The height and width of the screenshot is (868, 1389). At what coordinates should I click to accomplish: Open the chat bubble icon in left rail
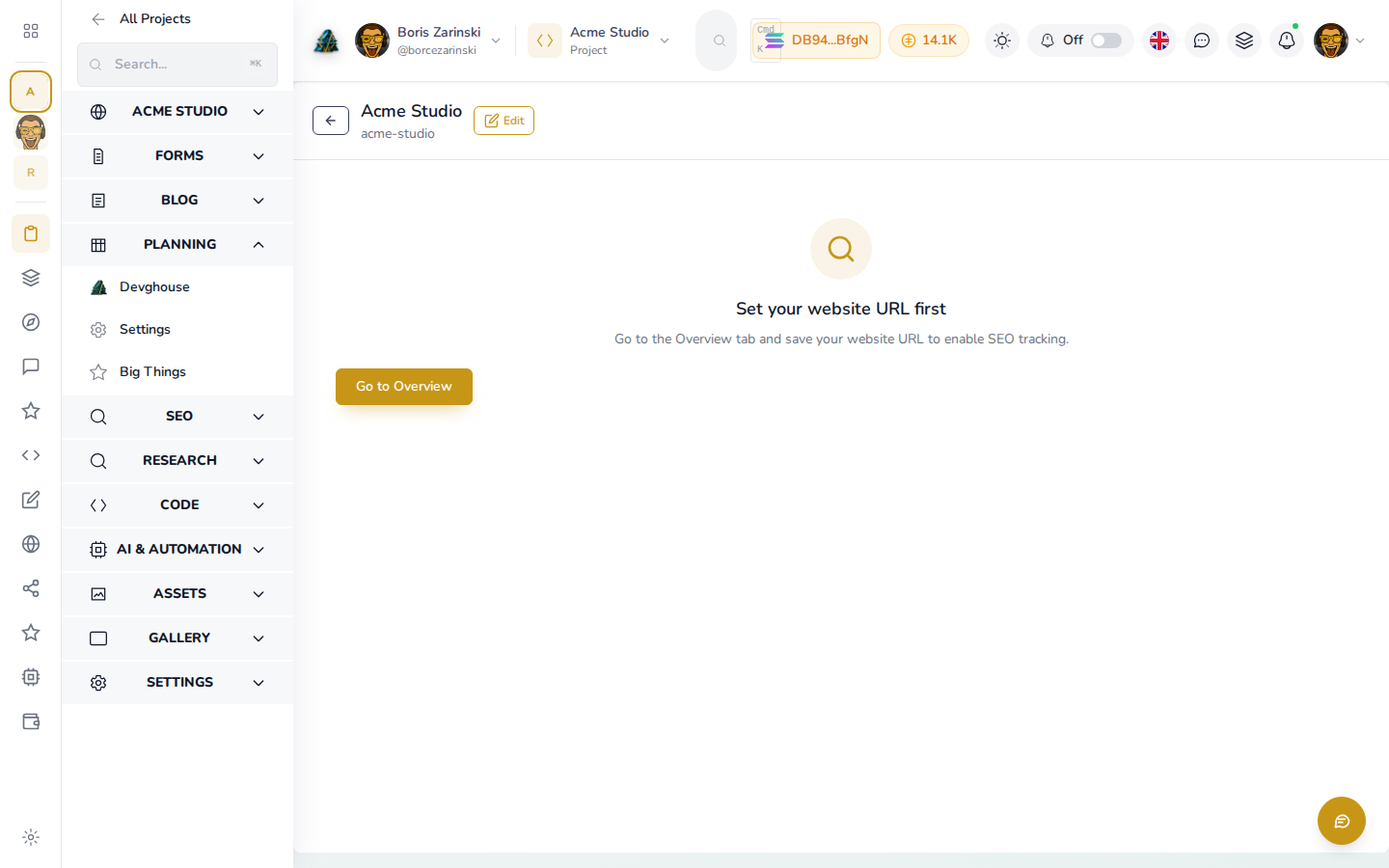click(31, 366)
